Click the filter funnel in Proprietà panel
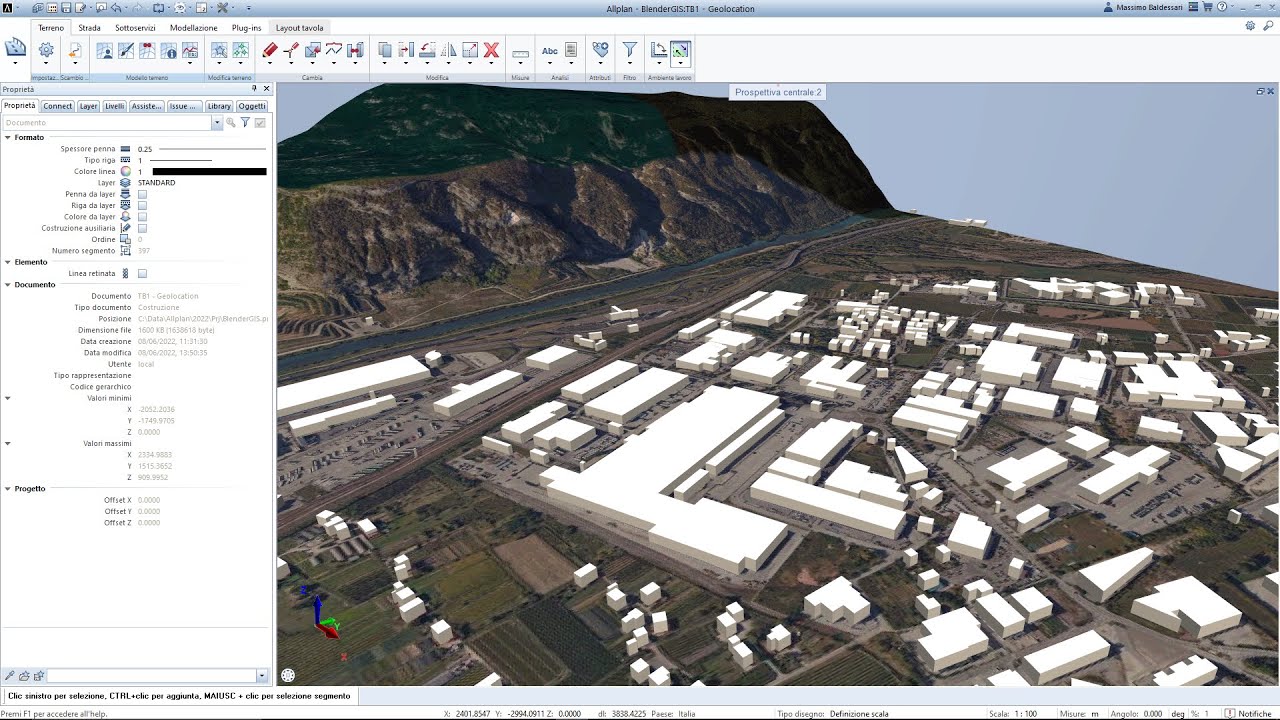Image resolution: width=1280 pixels, height=720 pixels. point(245,122)
